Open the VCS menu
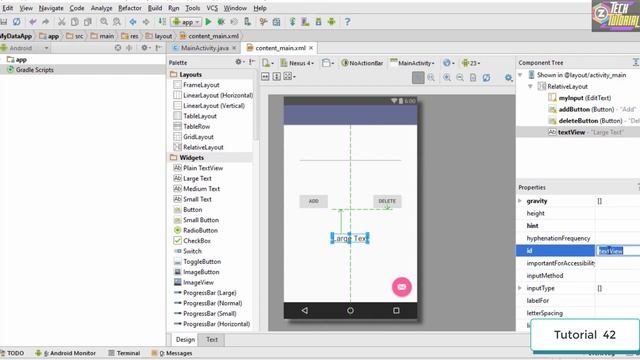This screenshot has height=360, width=640. tap(212, 8)
